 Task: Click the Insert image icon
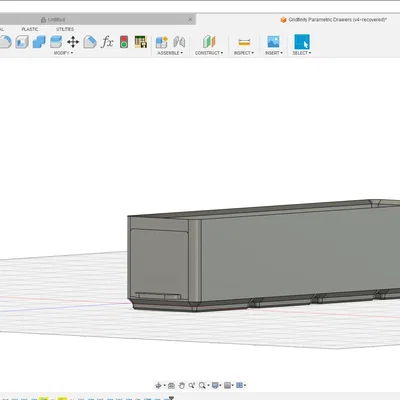[273, 42]
